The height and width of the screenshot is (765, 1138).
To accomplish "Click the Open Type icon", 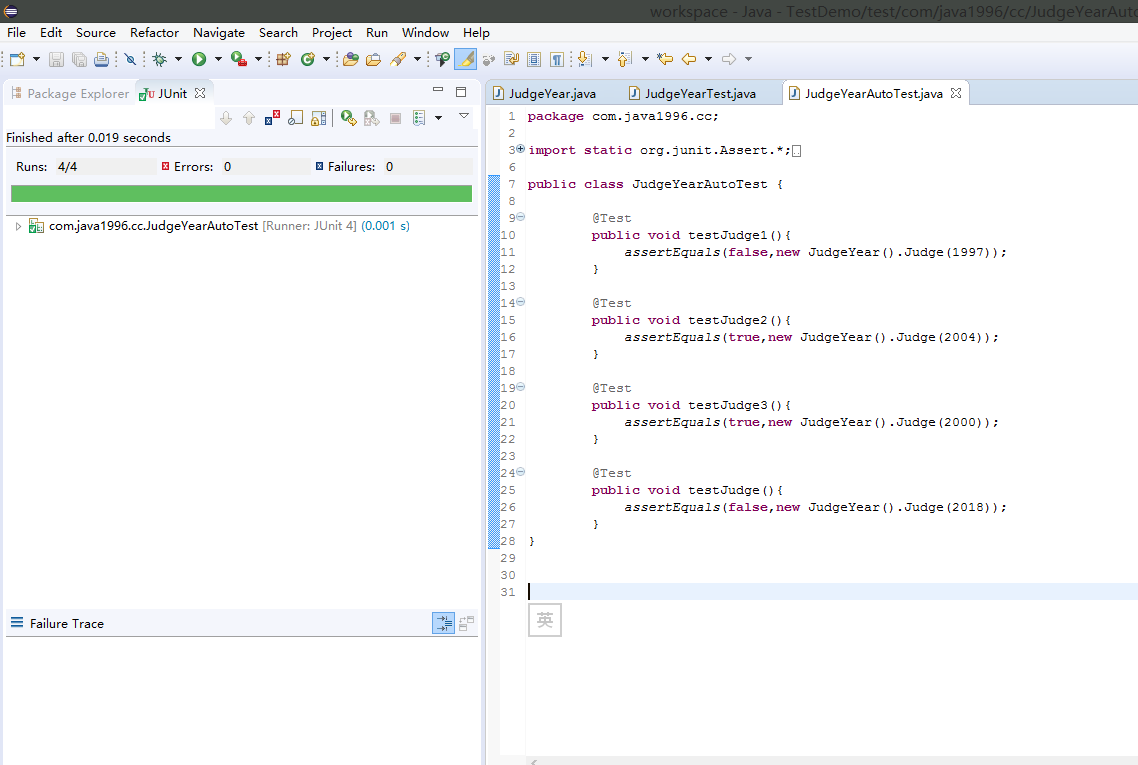I will [351, 60].
